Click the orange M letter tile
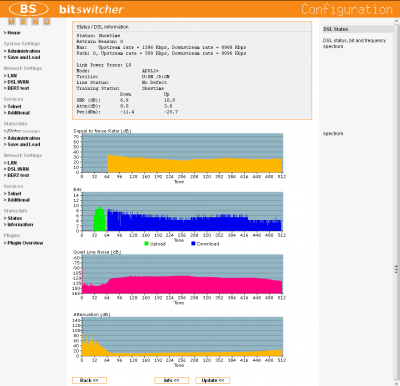400x386 pixels. [12, 22]
